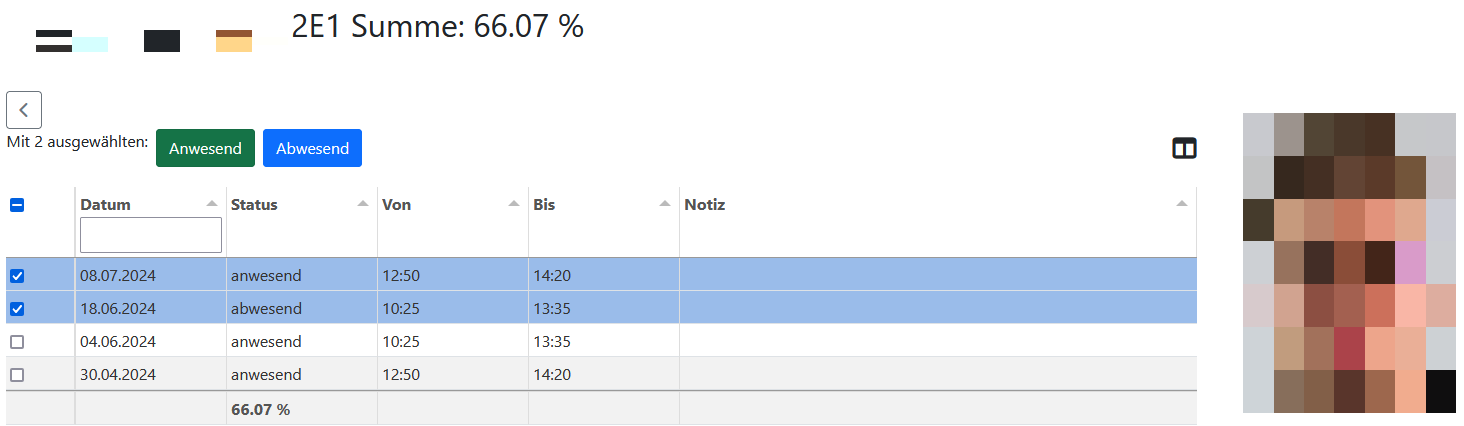Viewport: 1464px width, 426px height.
Task: Uncheck the 18.06.2024 row checkbox
Action: point(17,309)
